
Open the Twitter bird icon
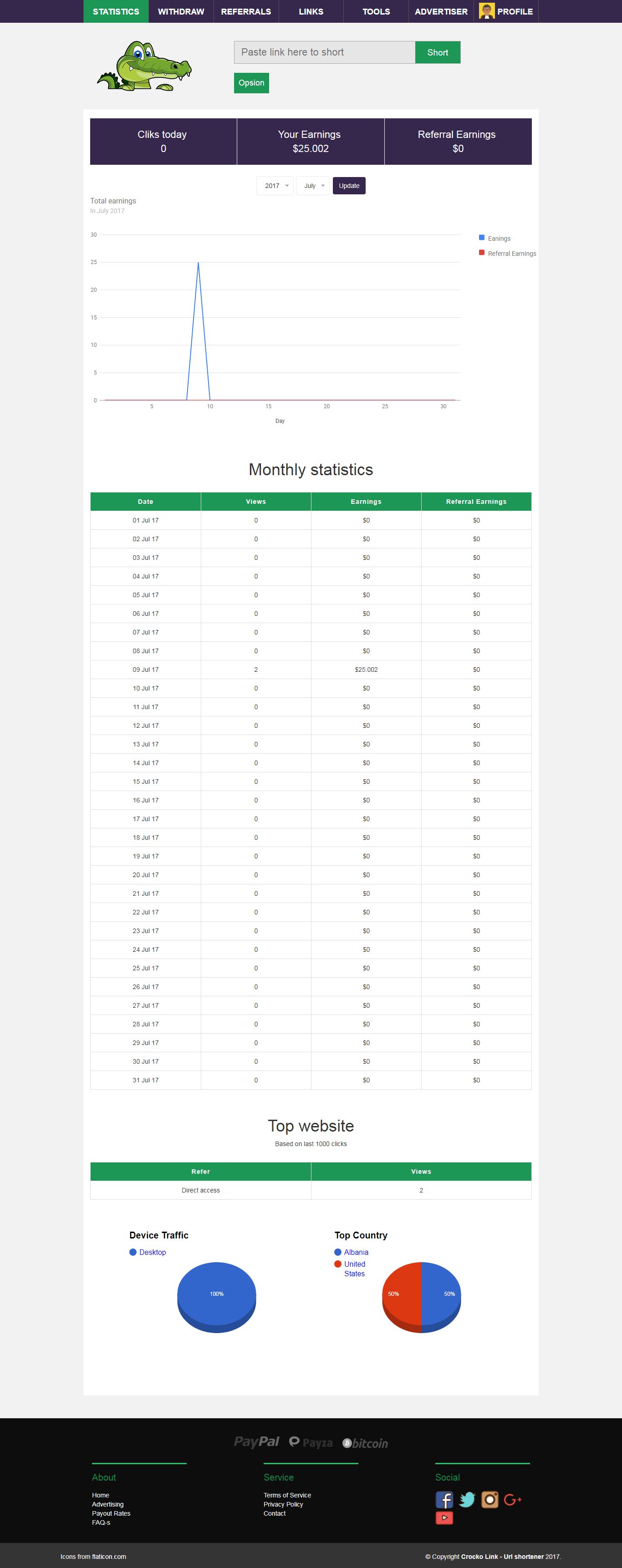pyautogui.click(x=467, y=1499)
